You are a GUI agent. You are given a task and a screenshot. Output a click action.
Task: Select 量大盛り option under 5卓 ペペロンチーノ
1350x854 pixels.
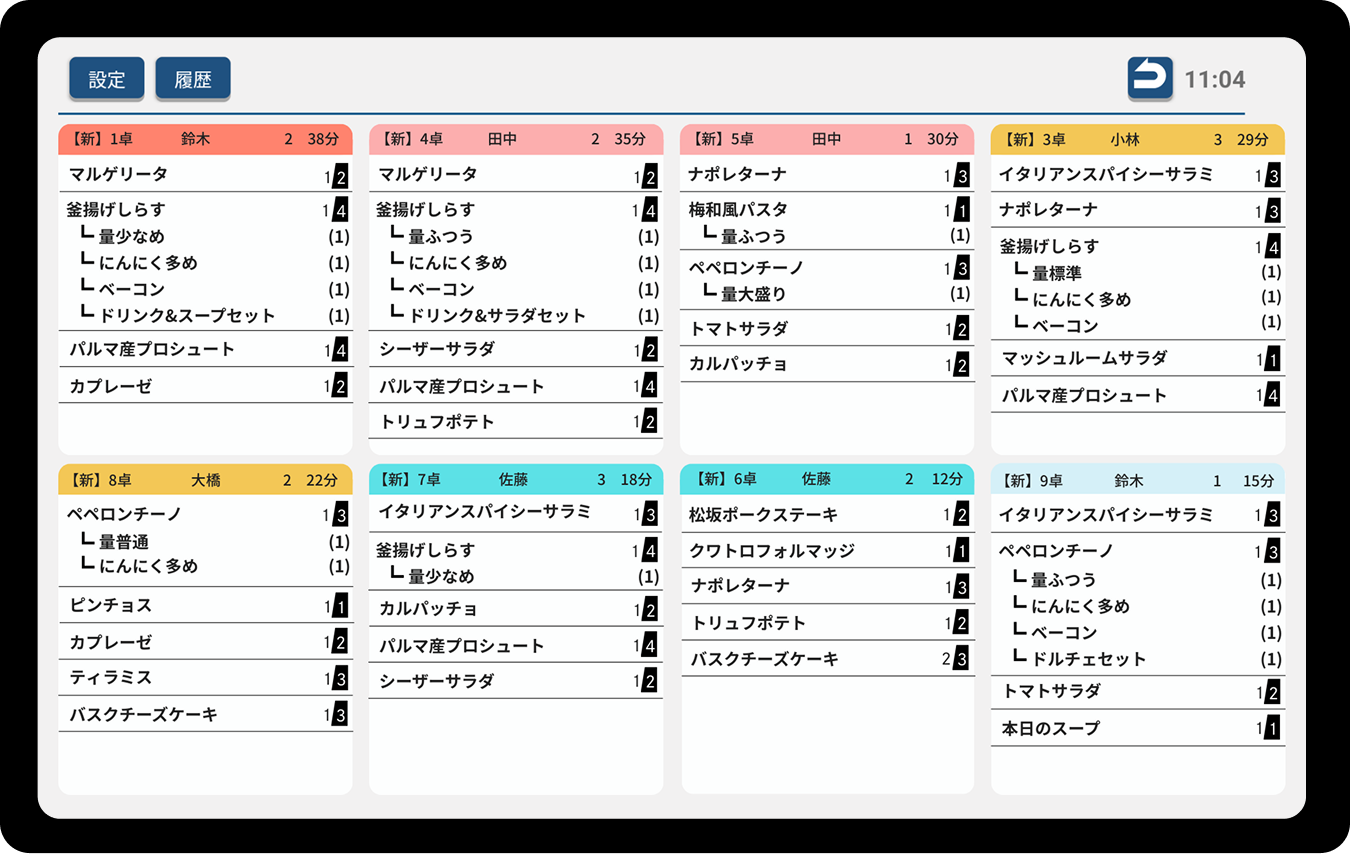753,294
